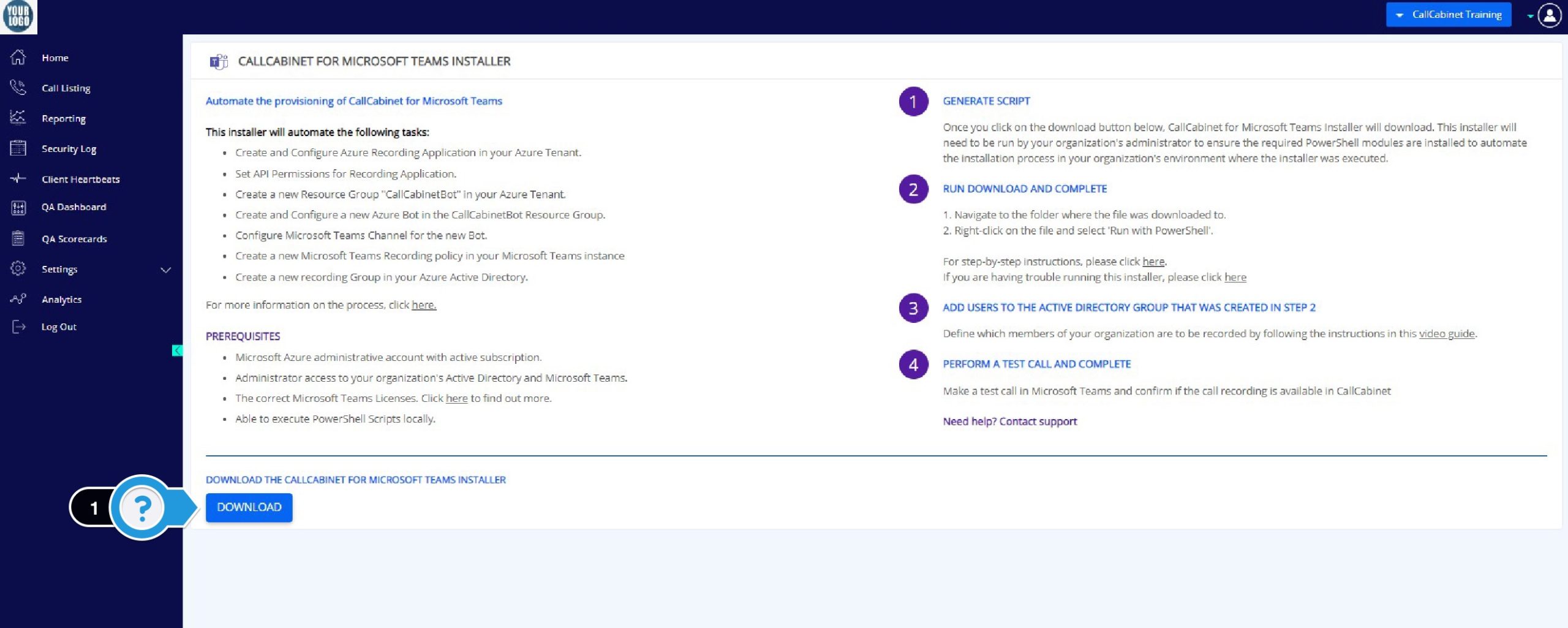Select Analytics in the sidebar
Screen dimensions: 1568x628
click(x=61, y=300)
